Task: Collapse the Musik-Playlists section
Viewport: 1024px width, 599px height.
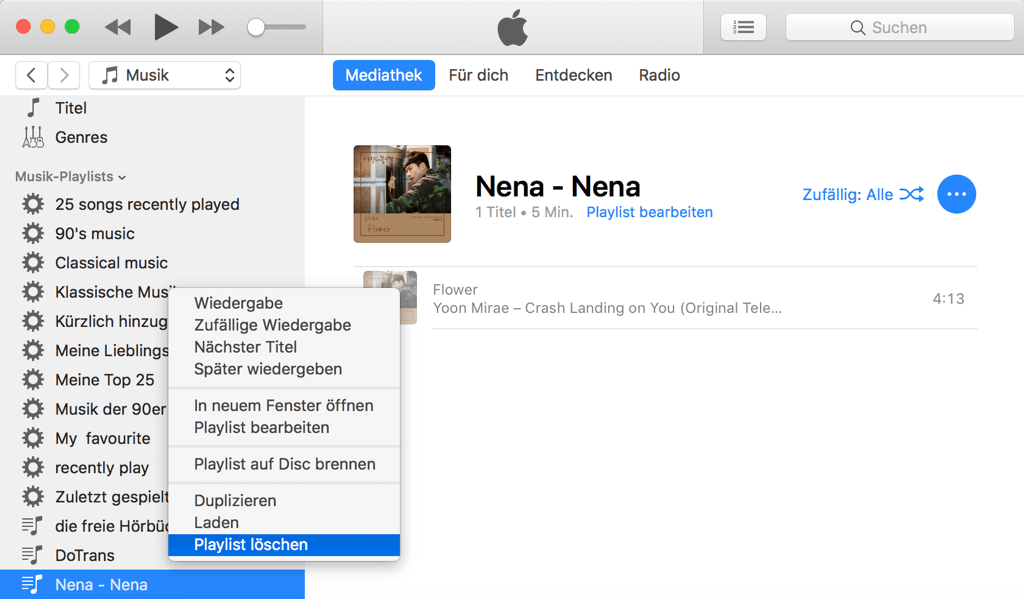Action: pyautogui.click(x=71, y=176)
